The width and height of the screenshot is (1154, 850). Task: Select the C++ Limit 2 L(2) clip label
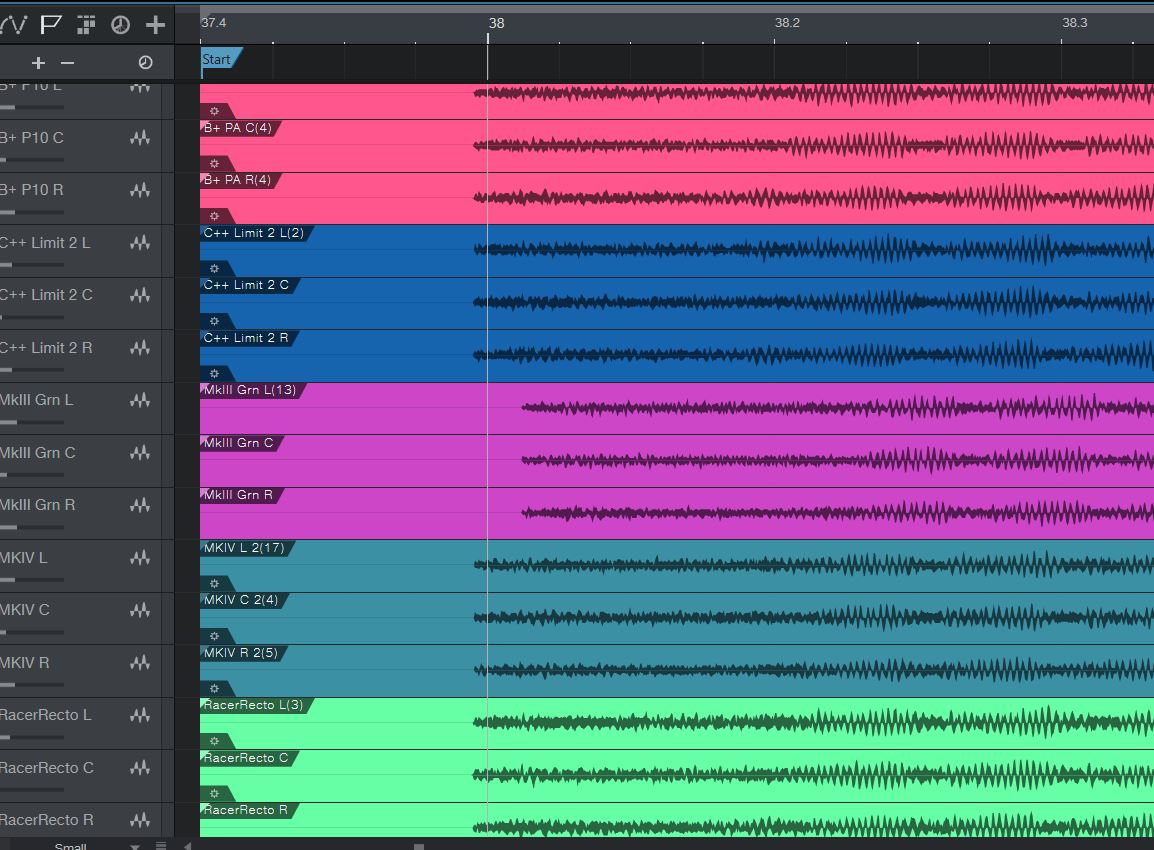point(254,233)
